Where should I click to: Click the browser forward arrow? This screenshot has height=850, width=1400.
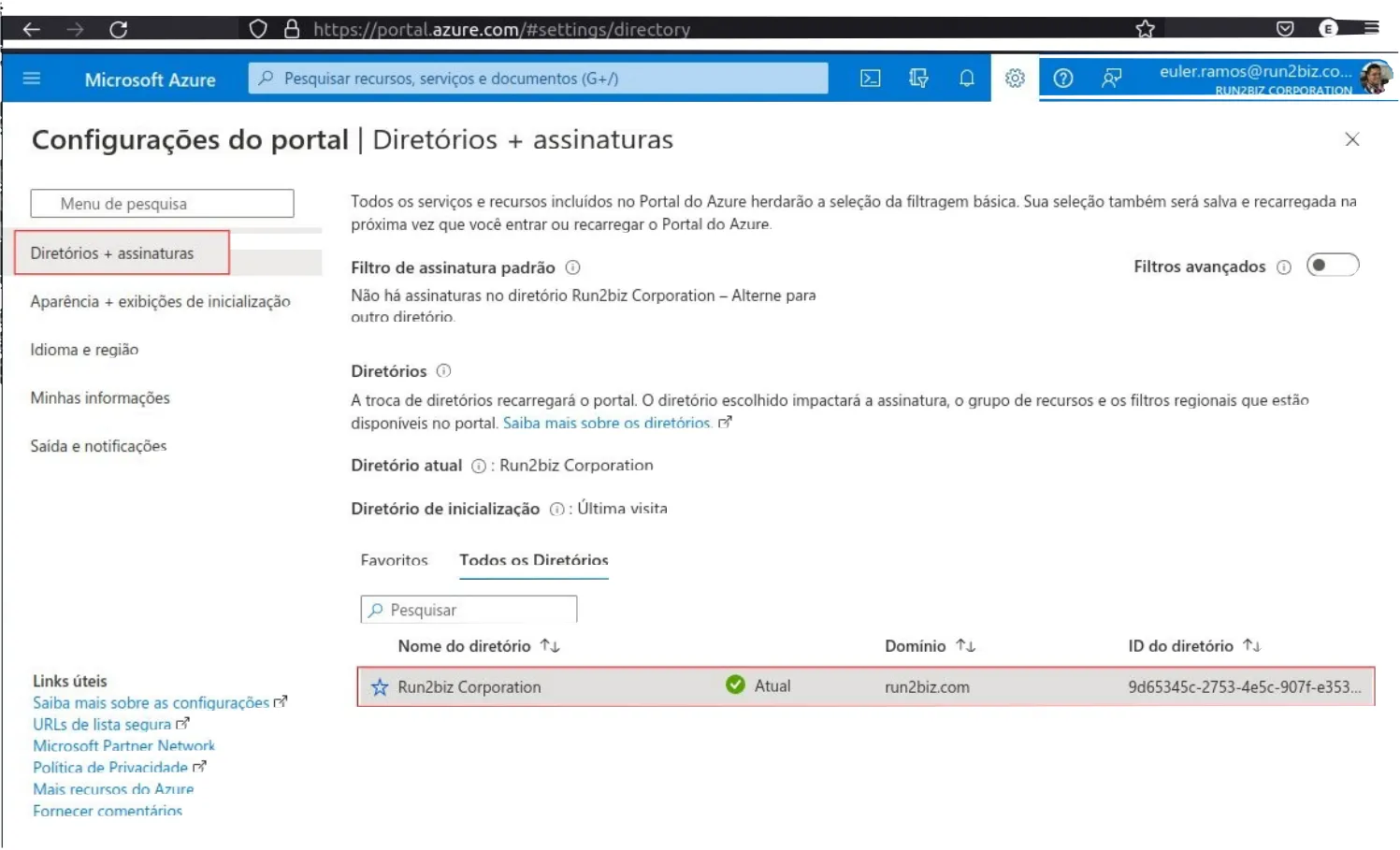pos(75,29)
